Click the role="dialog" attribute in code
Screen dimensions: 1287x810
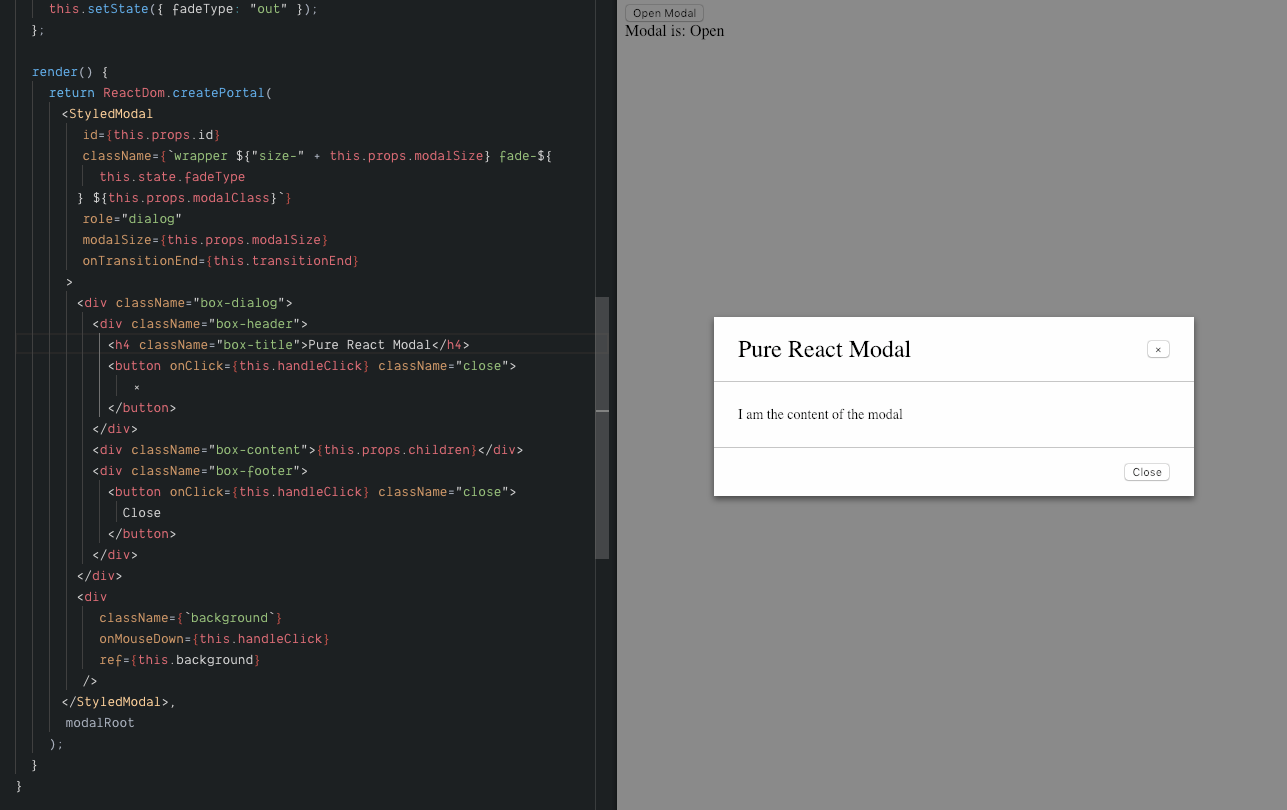tap(132, 218)
